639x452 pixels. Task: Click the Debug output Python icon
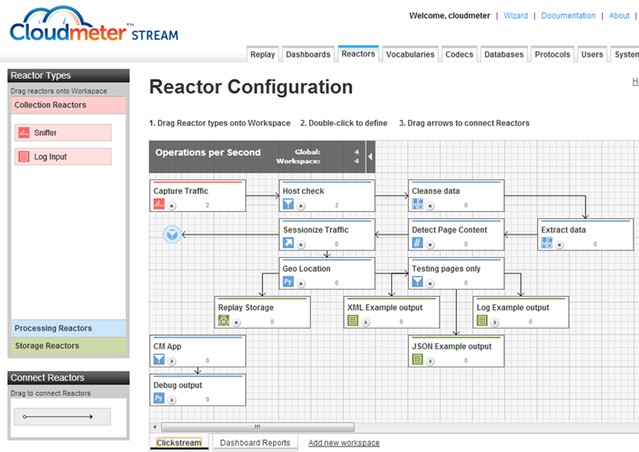[159, 398]
